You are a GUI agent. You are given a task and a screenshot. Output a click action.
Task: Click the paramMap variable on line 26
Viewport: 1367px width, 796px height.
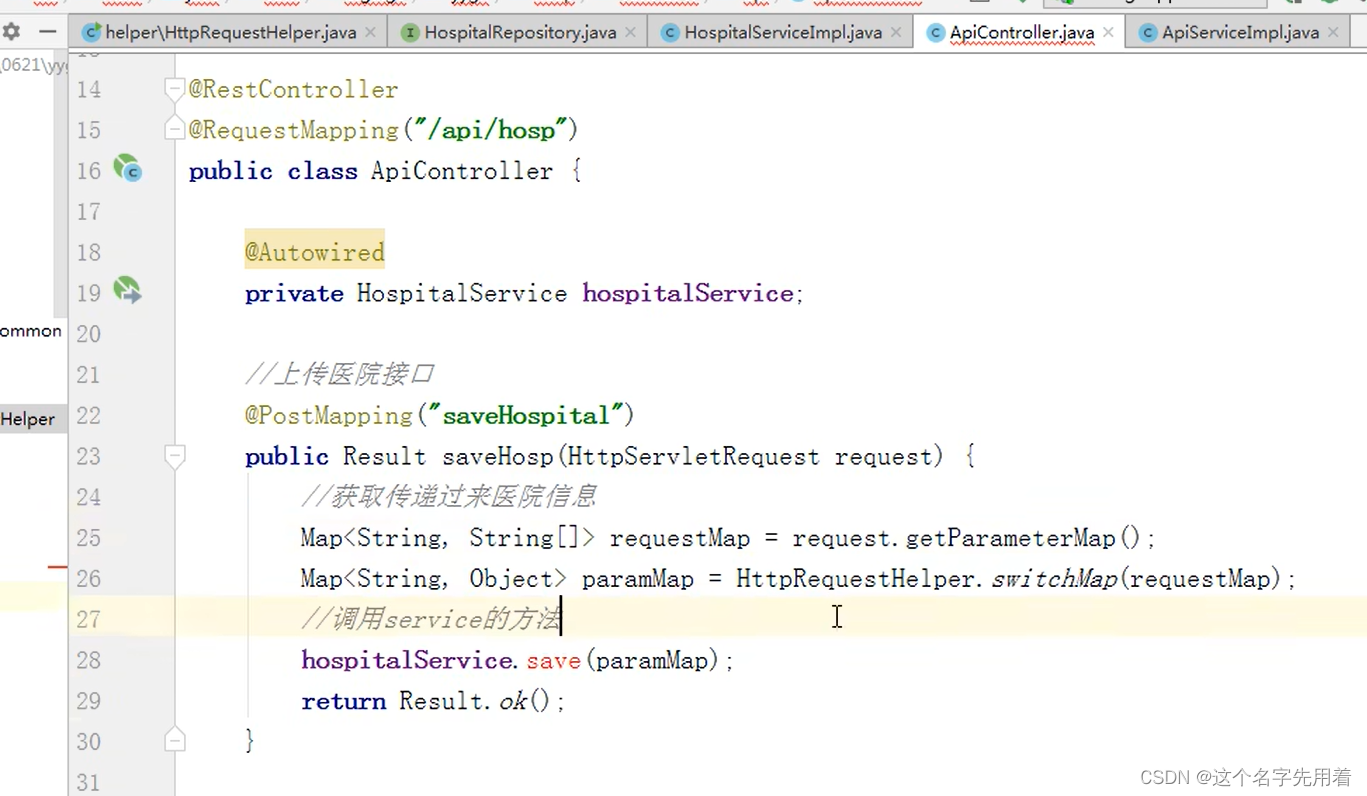pyautogui.click(x=637, y=579)
